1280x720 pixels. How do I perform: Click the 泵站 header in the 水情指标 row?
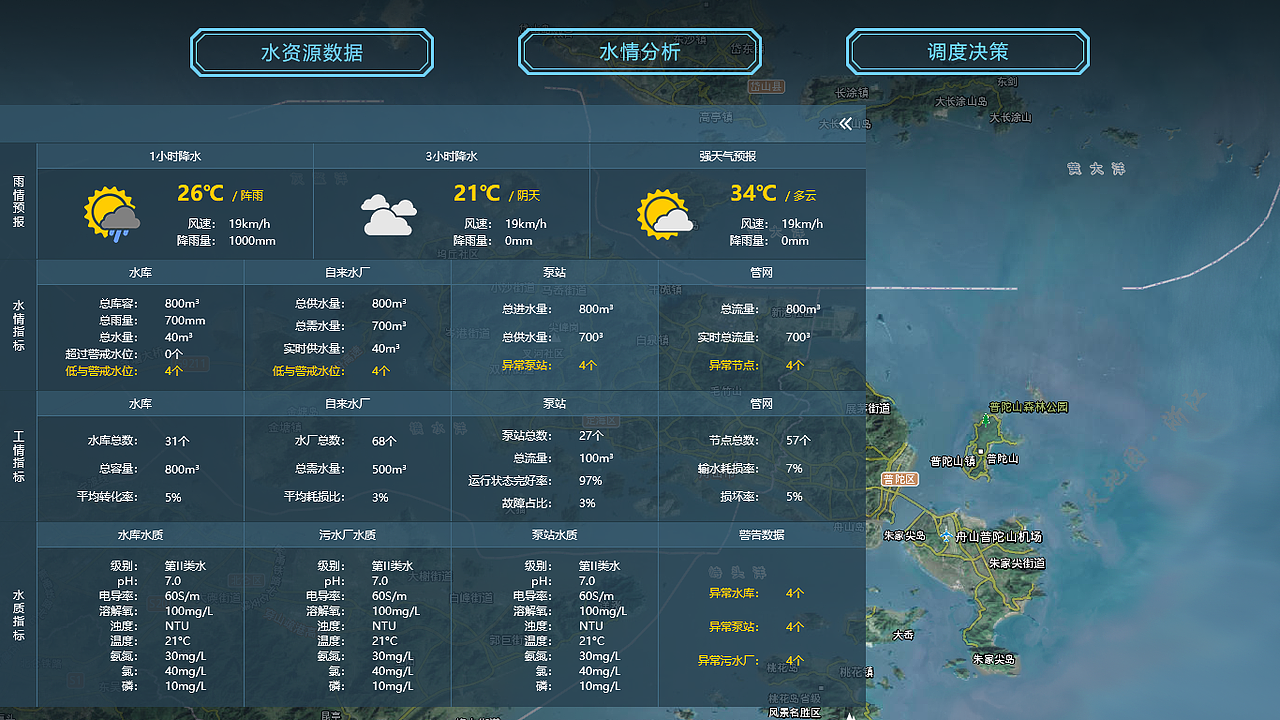click(x=554, y=272)
